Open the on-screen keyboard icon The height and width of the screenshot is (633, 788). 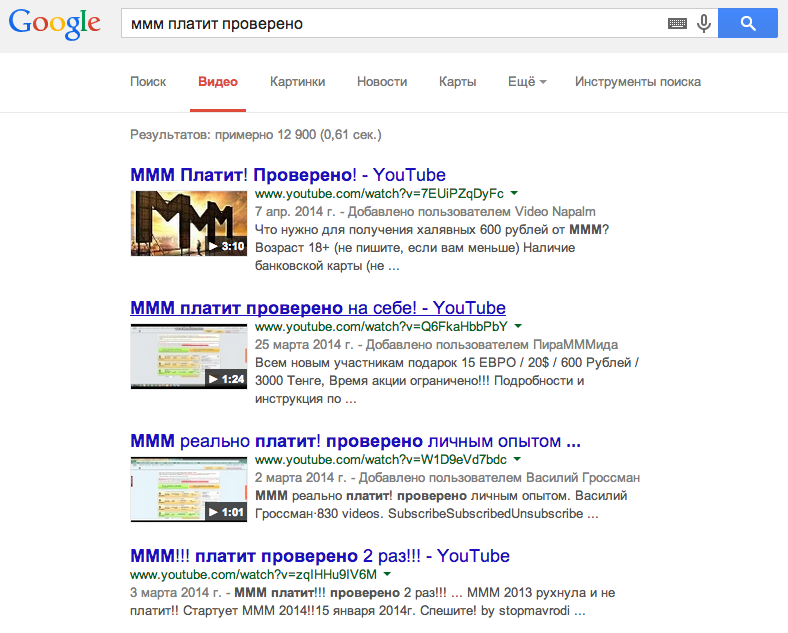[677, 23]
